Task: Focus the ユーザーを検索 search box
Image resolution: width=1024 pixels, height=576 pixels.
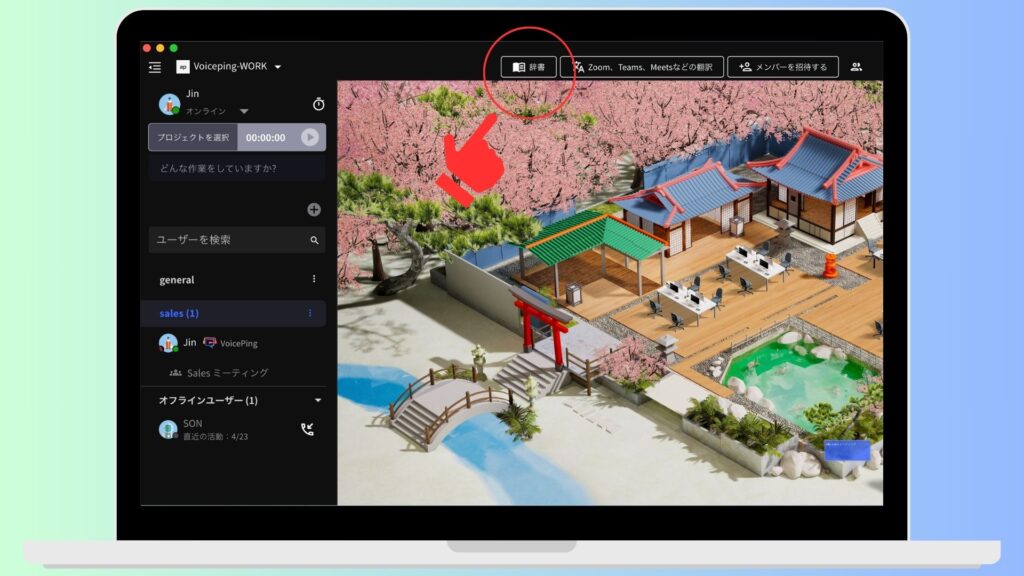Action: 230,240
